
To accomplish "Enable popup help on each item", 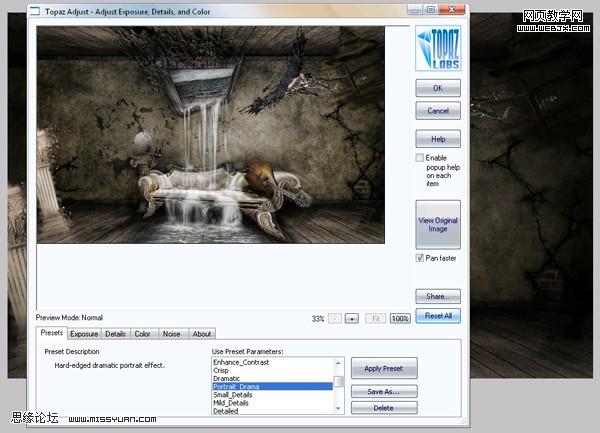I will click(x=420, y=158).
